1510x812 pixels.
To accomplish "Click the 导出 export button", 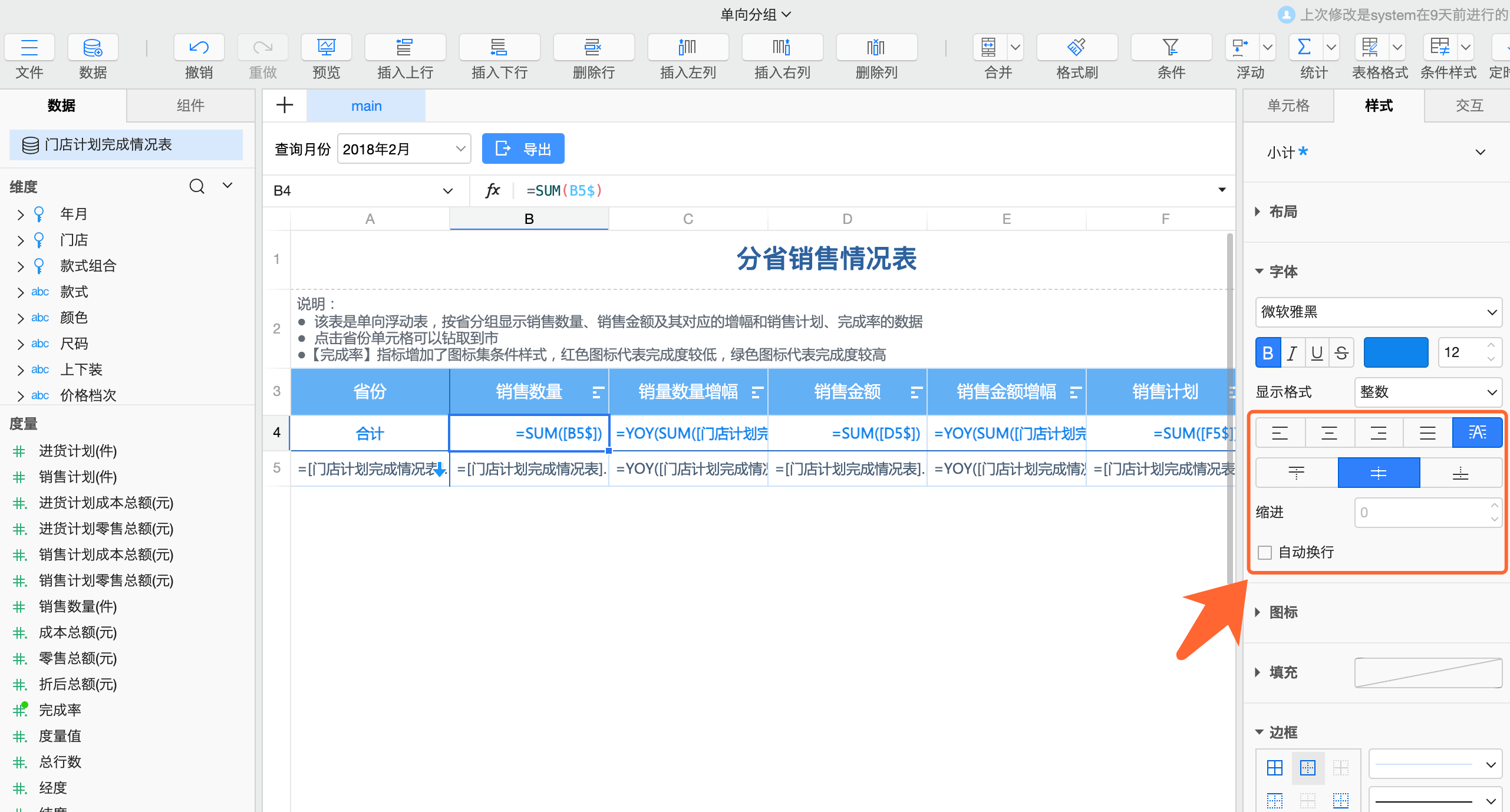I will (523, 148).
